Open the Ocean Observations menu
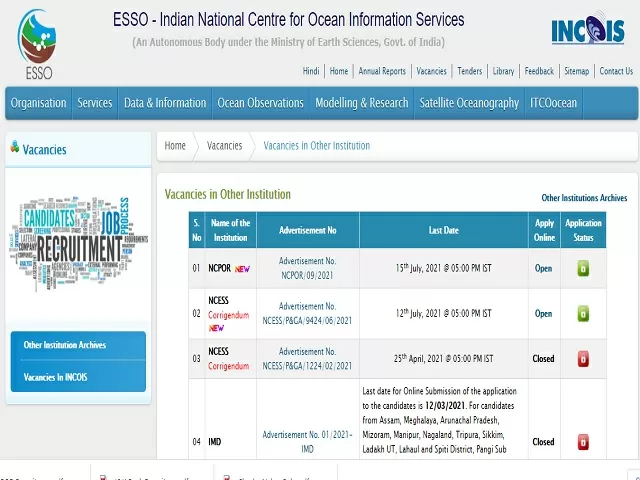Screen dimensions: 640x480 click(260, 103)
